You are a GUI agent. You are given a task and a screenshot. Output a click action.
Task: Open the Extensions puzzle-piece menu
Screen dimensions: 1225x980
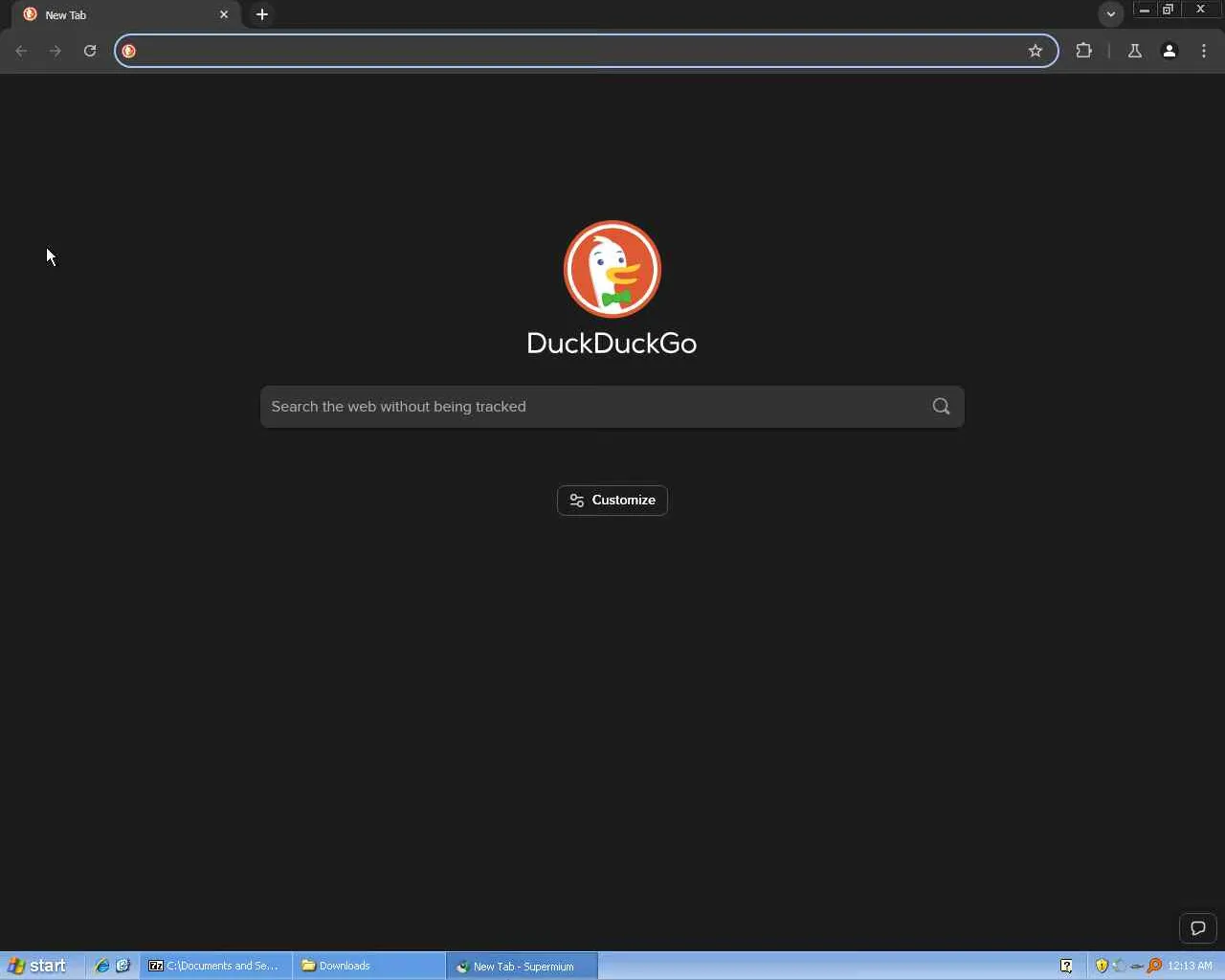[1084, 51]
